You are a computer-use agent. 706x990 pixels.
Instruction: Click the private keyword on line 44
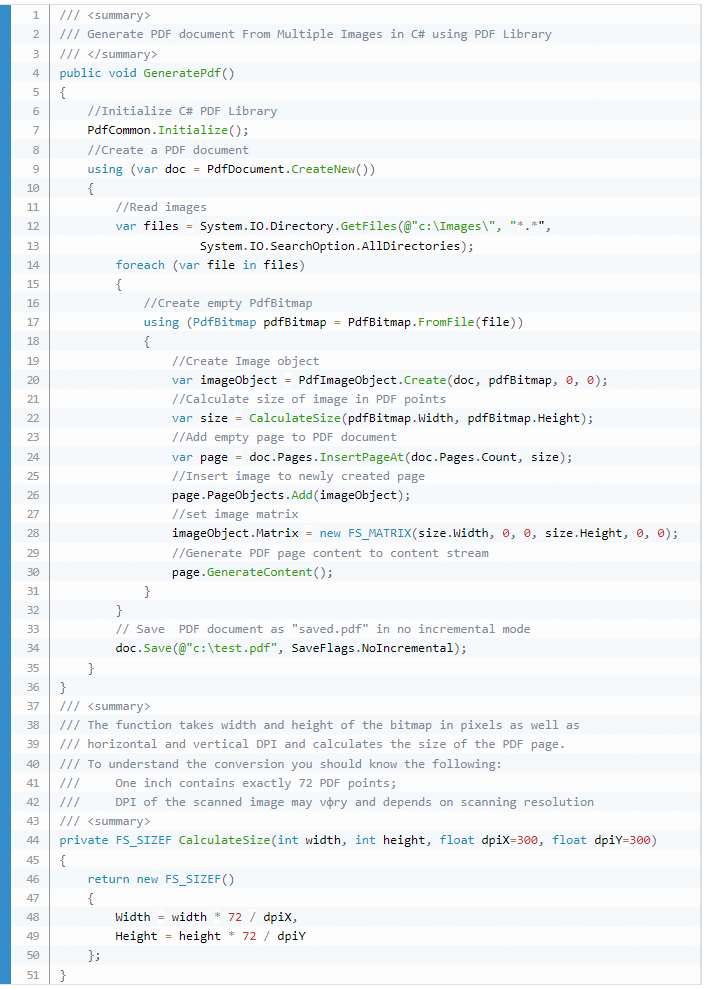click(x=84, y=840)
